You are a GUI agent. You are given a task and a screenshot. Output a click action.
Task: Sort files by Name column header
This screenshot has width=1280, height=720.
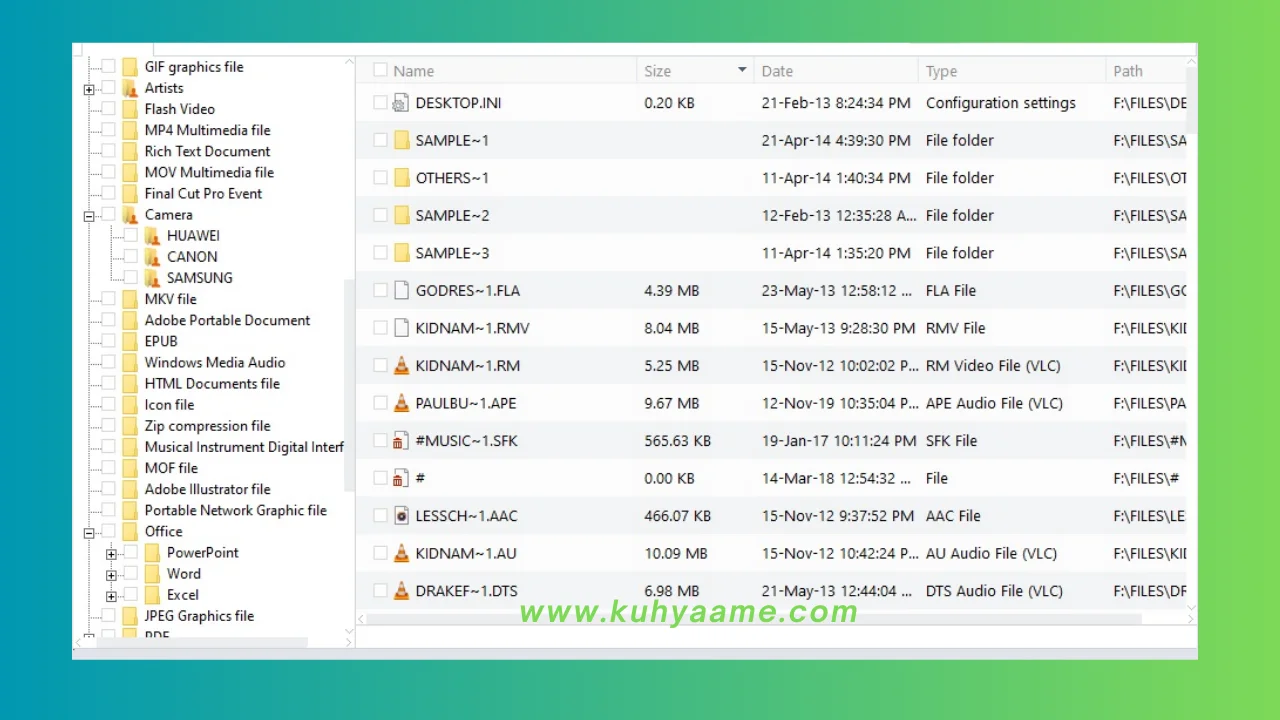[413, 71]
